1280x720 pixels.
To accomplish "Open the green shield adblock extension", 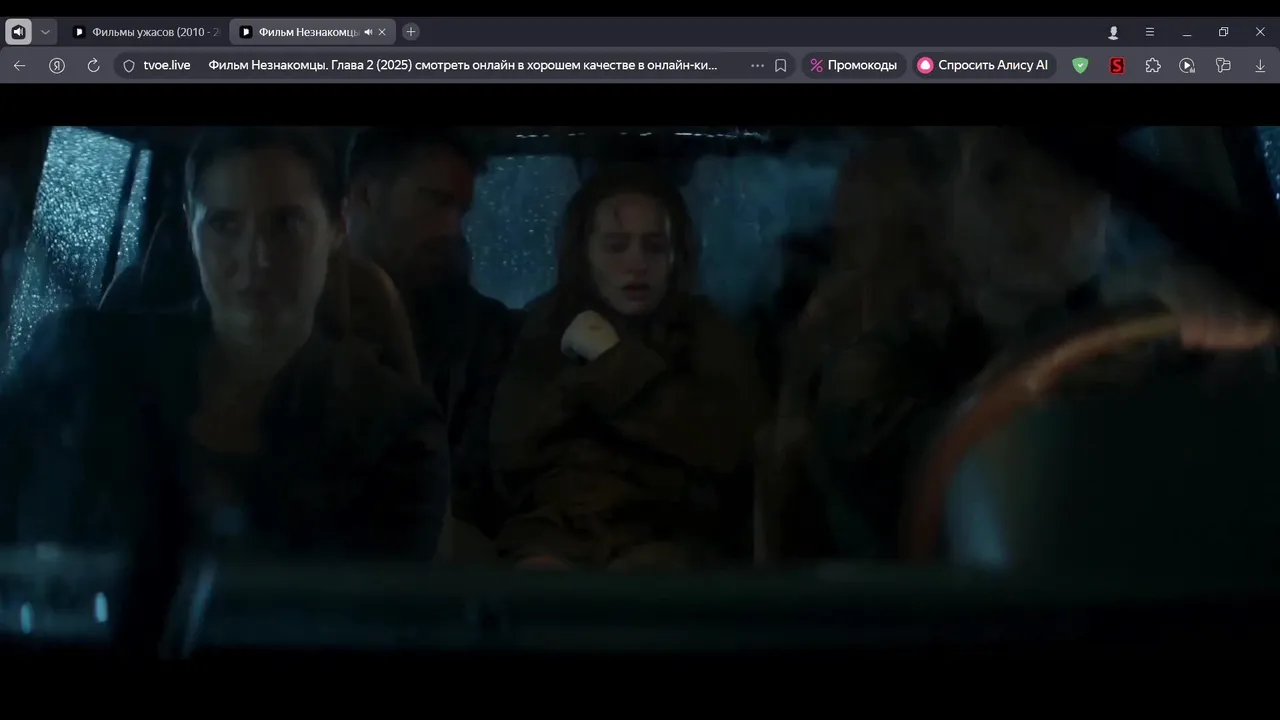I will click(x=1080, y=65).
